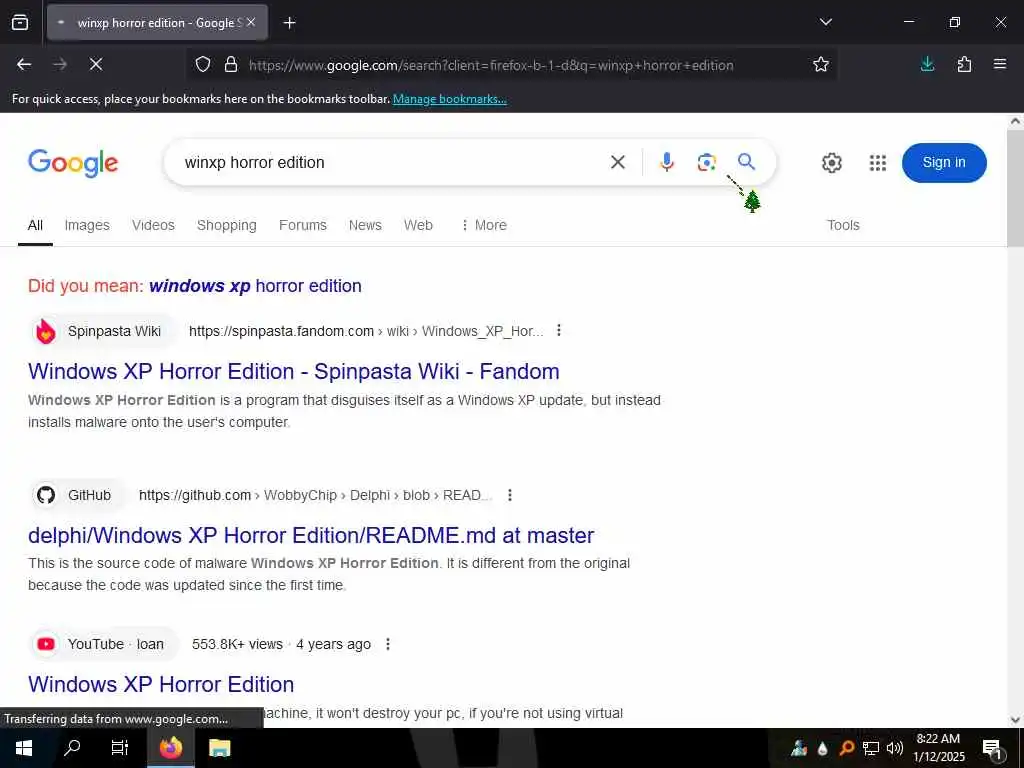Open a new tab with plus button
1024x768 pixels.
289,23
